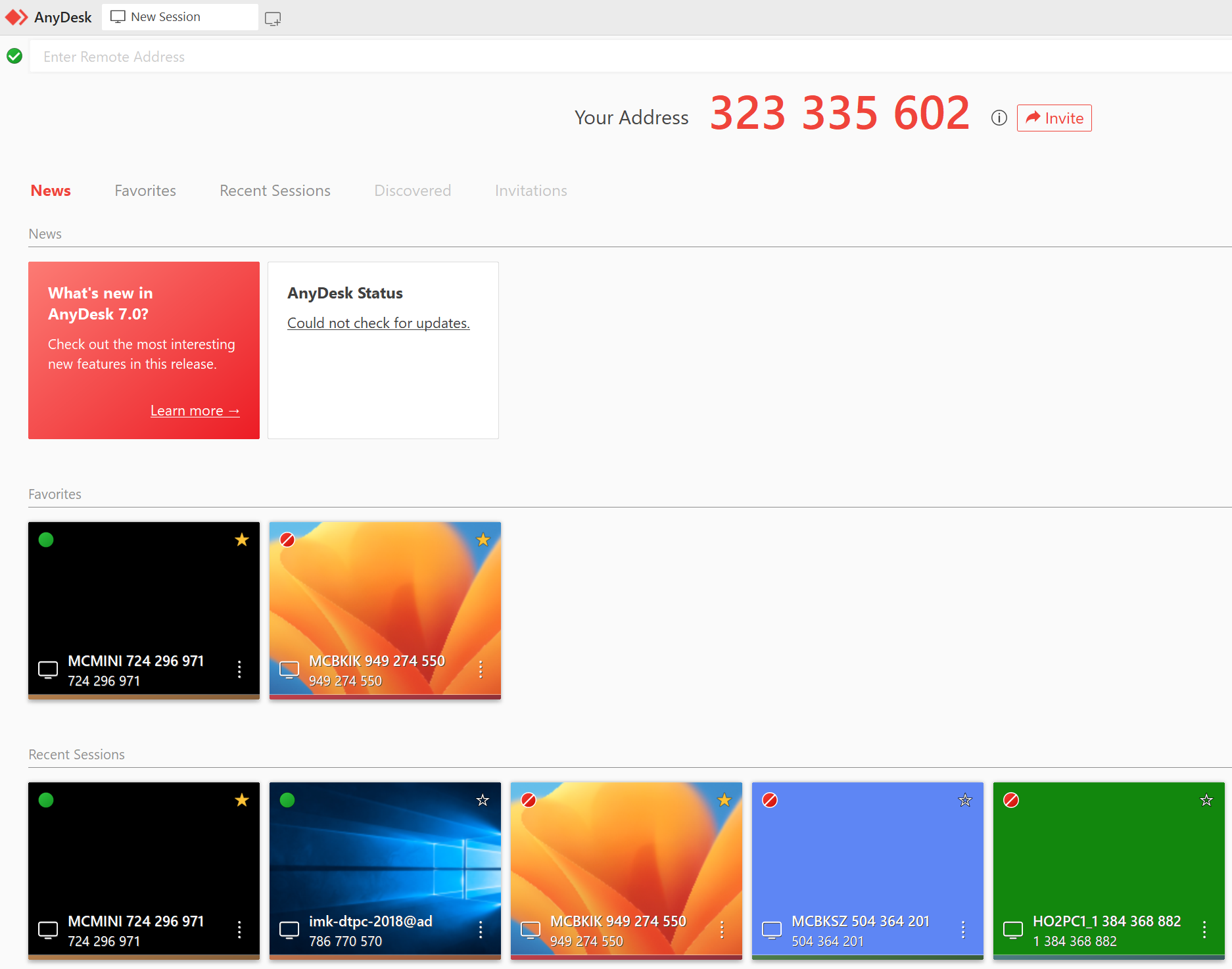Click Could not check for updates link
The width and height of the screenshot is (1232, 969).
click(x=379, y=323)
